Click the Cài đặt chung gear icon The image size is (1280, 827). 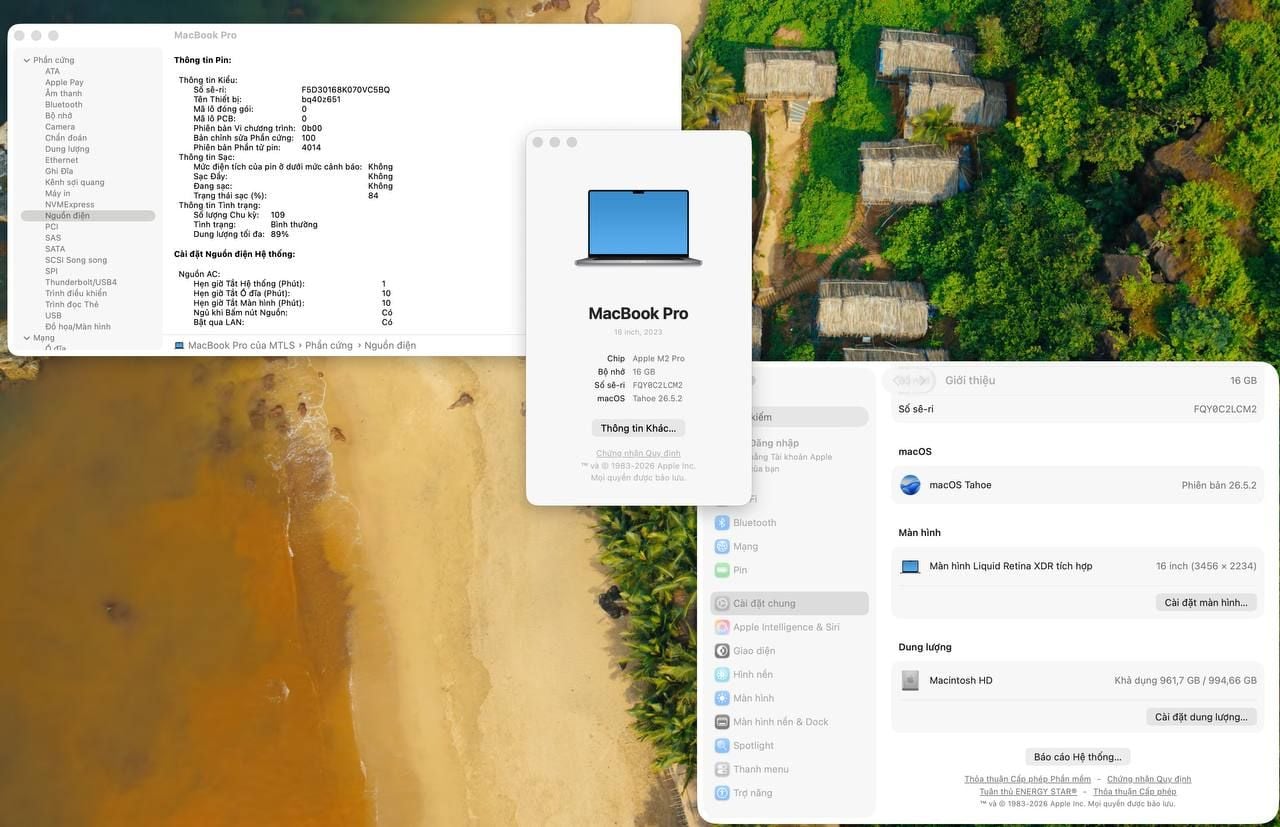coord(722,604)
